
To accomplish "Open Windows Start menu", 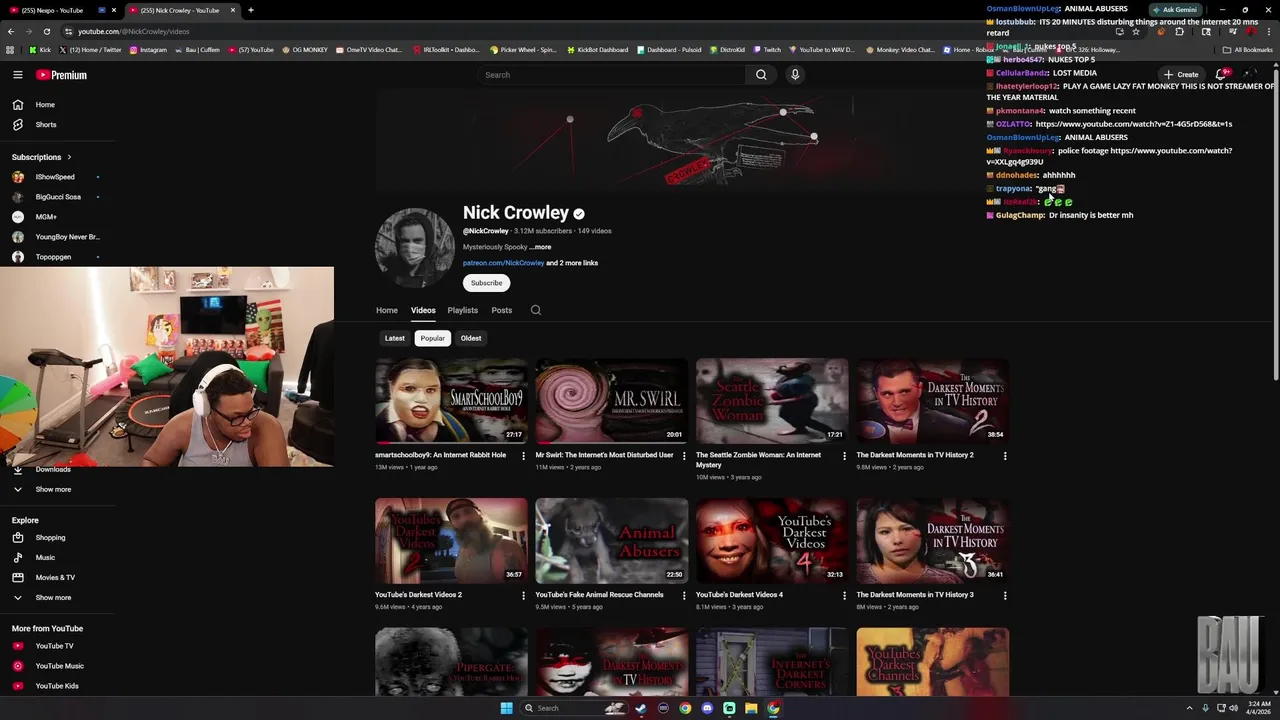I will [x=506, y=708].
